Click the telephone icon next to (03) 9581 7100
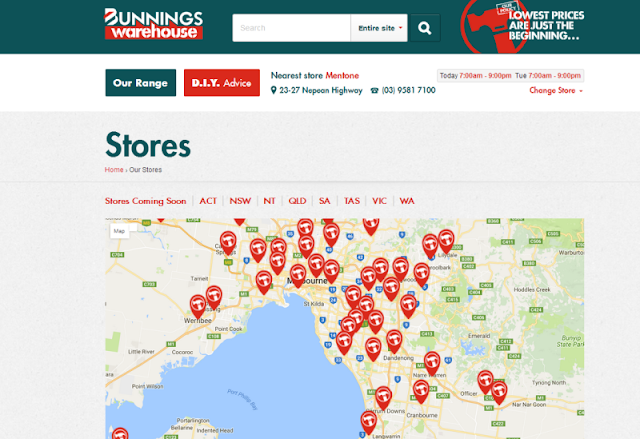 pyautogui.click(x=374, y=91)
